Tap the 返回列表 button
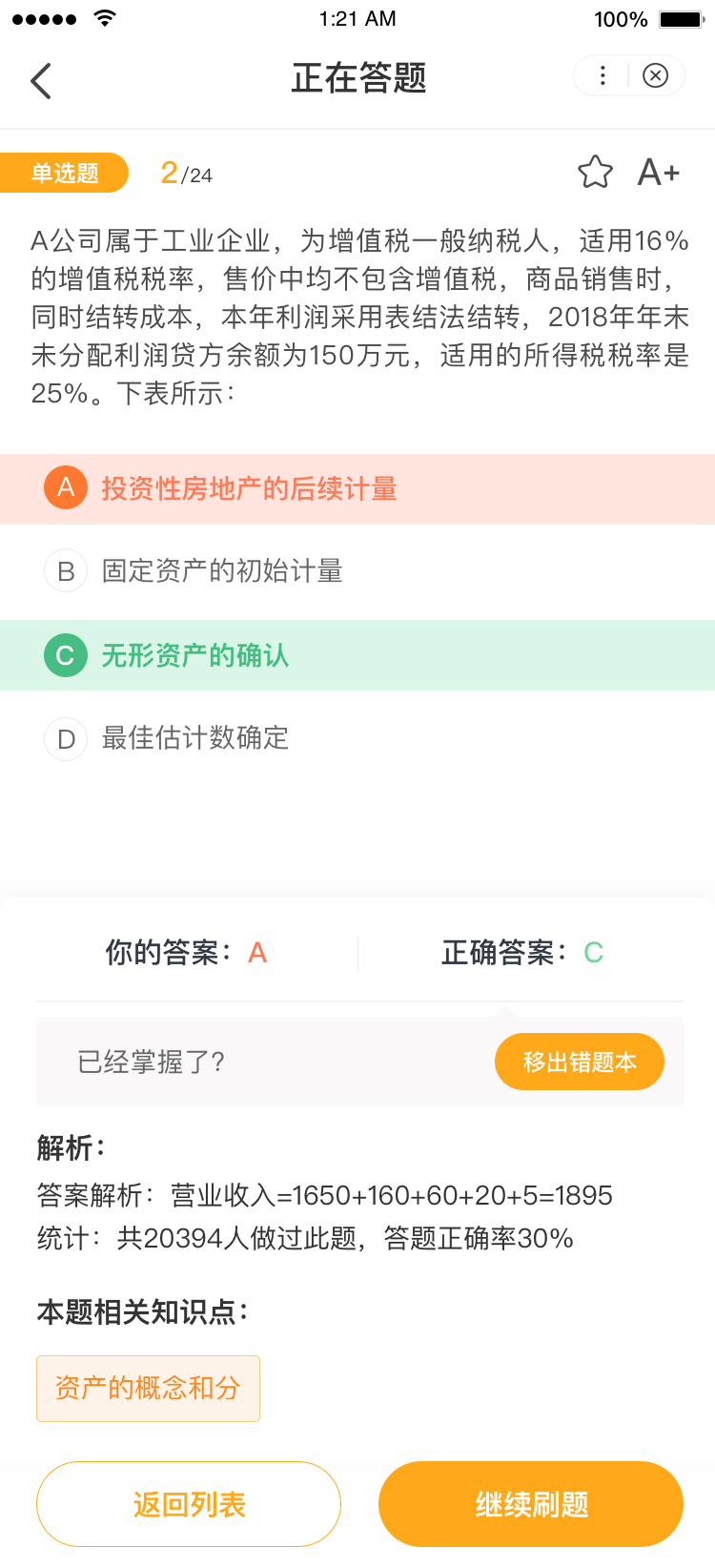The height and width of the screenshot is (1568, 715). (189, 1504)
